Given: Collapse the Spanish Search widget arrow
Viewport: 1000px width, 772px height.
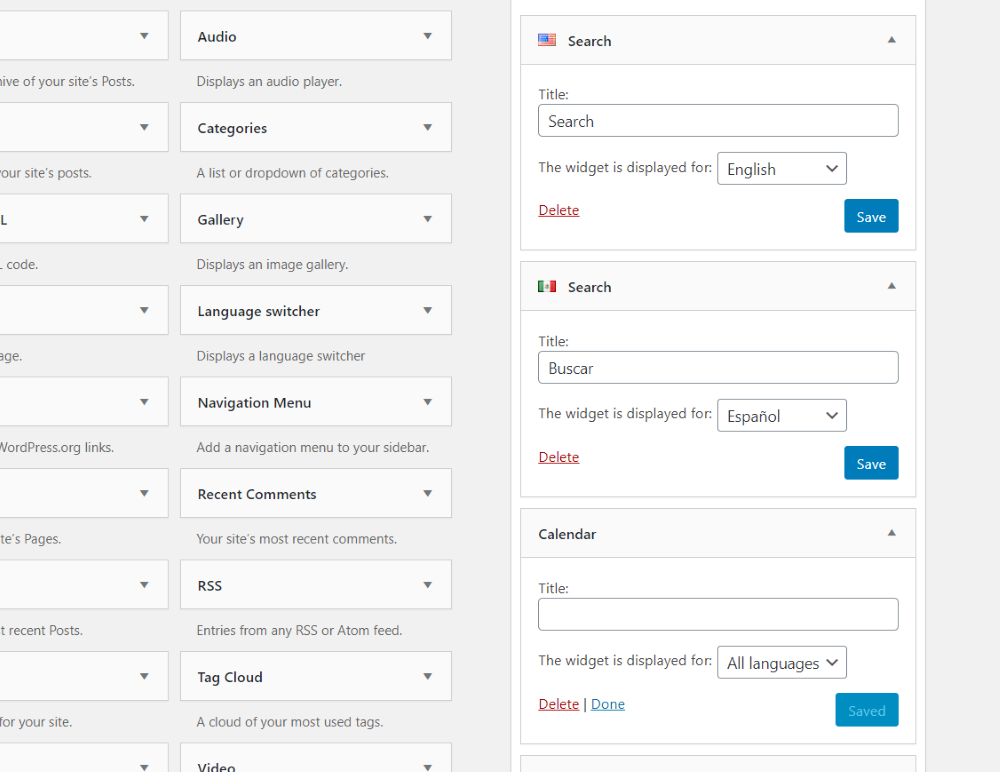Looking at the screenshot, I should point(891,286).
